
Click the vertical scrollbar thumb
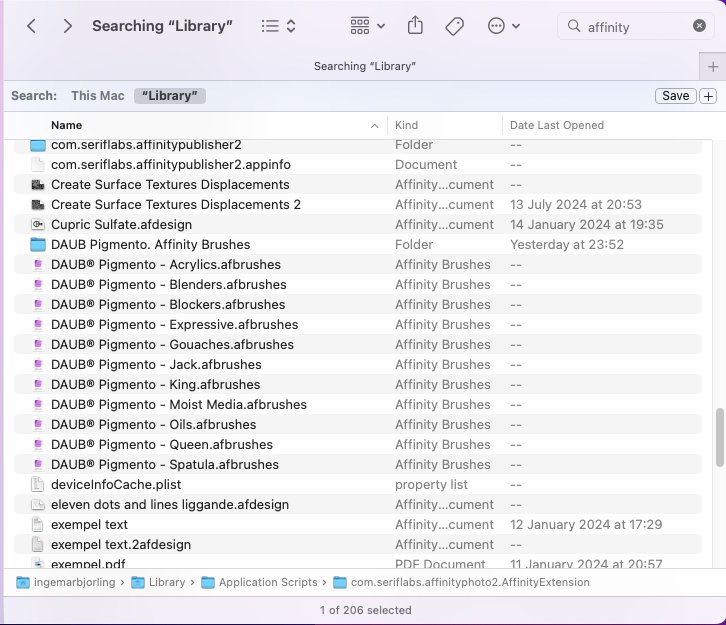719,438
